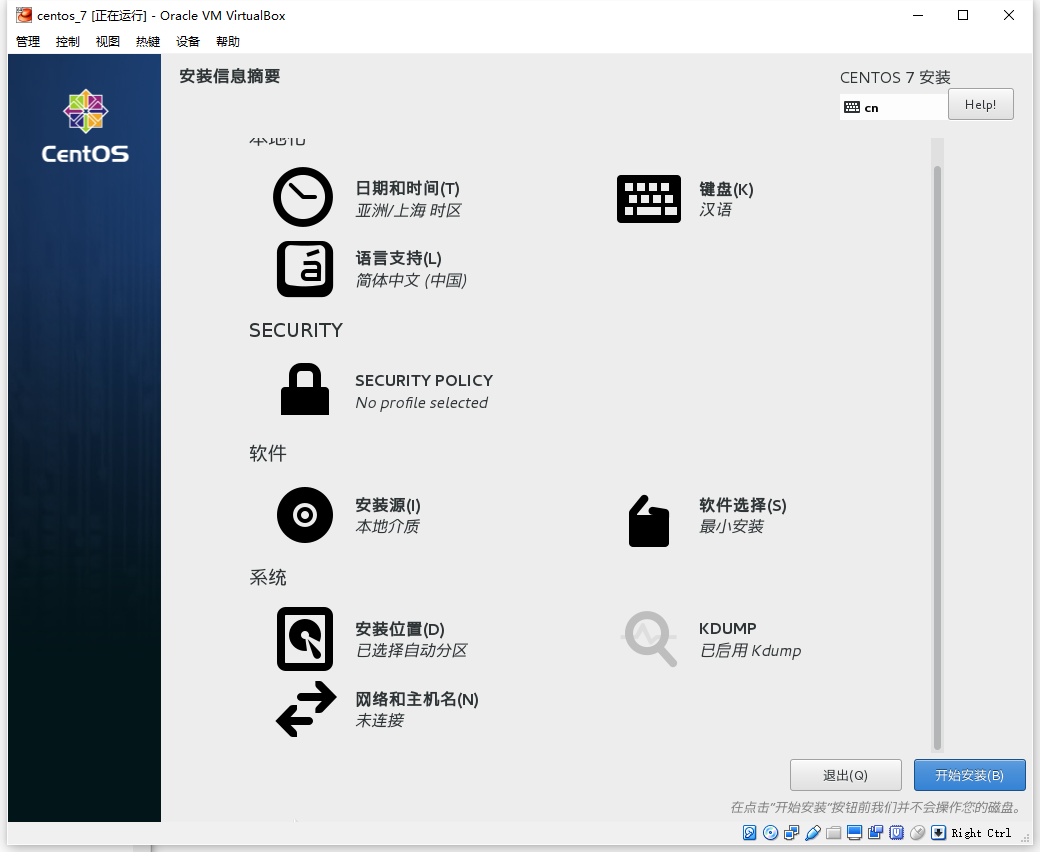This screenshot has height=852, width=1040.
Task: Click the 汉语 keyboard status text
Action: (715, 210)
